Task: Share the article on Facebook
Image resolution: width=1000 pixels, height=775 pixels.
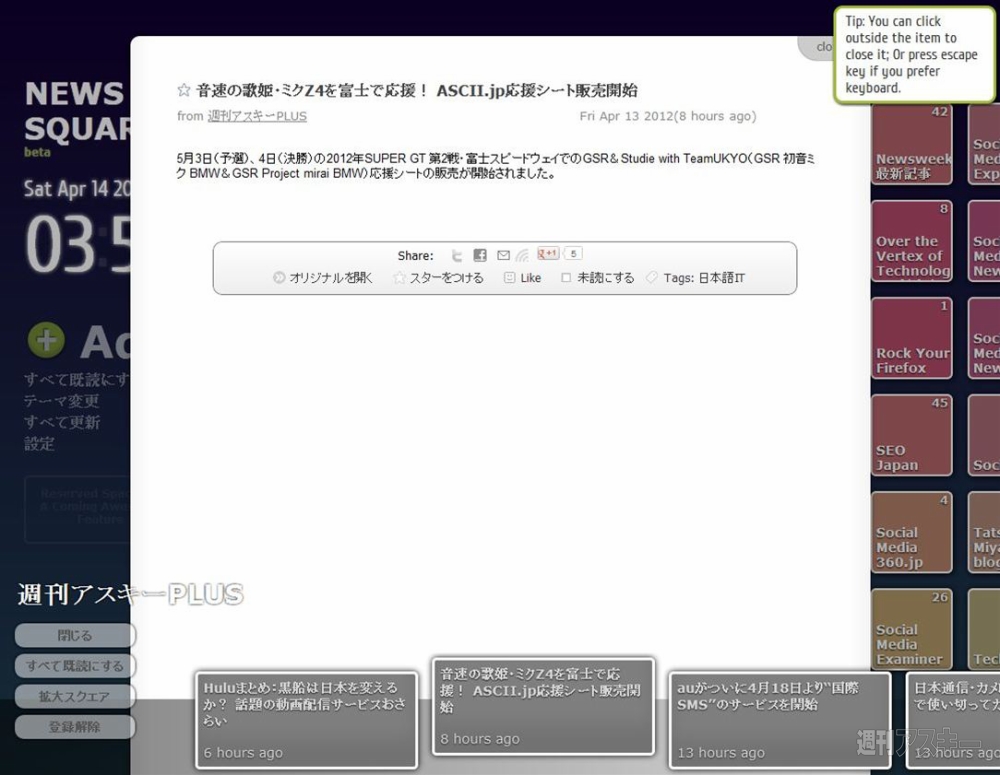Action: (x=480, y=255)
